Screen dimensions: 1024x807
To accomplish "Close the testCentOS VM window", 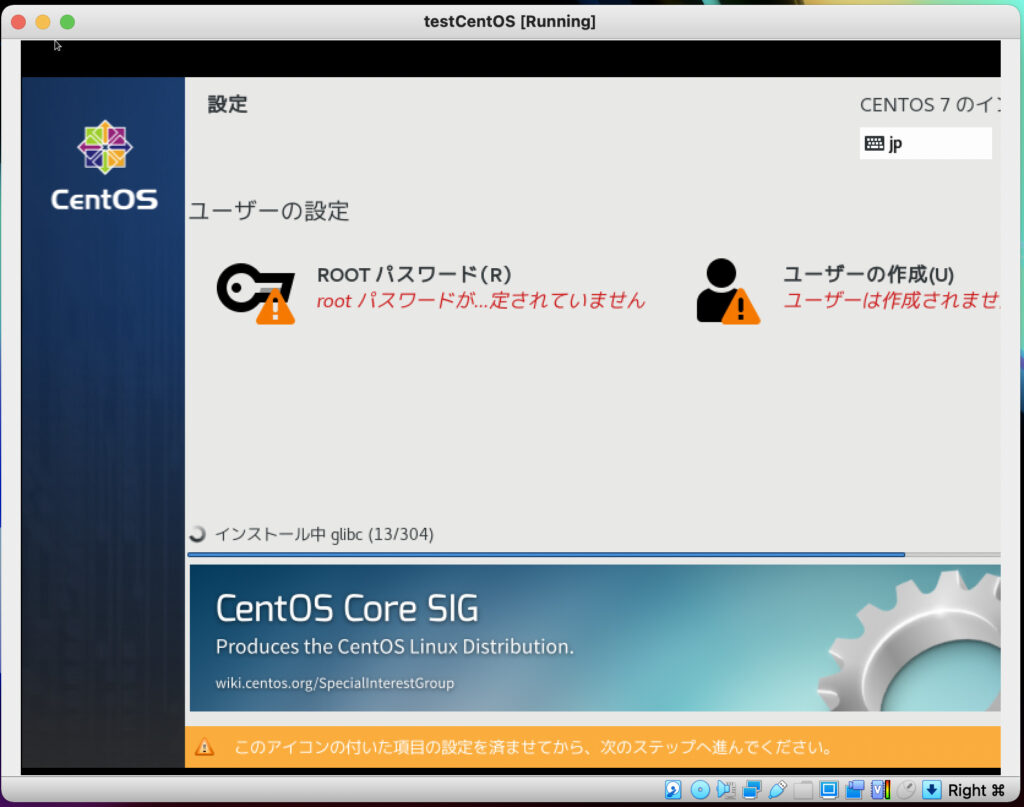I will click(18, 22).
